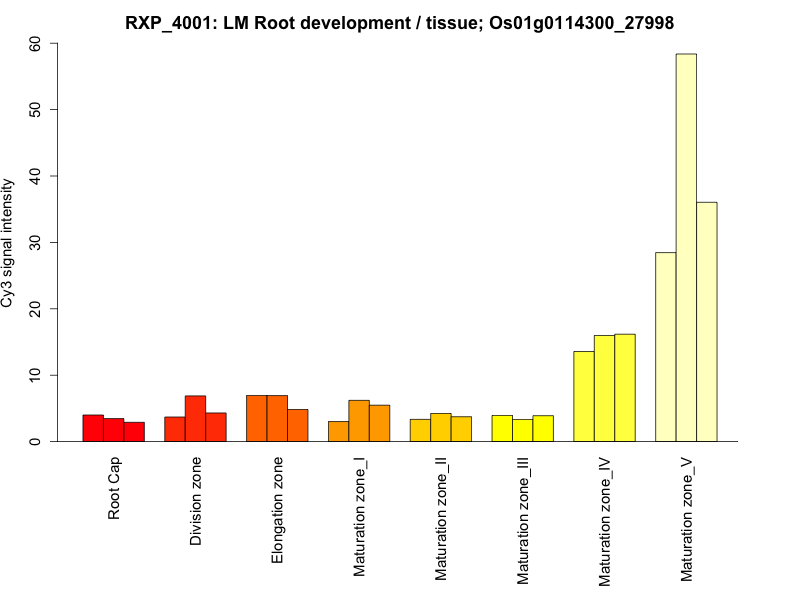Screen dimensions: 800x600
Task: Select the third bar of Maturation zone_V
Action: click(707, 322)
